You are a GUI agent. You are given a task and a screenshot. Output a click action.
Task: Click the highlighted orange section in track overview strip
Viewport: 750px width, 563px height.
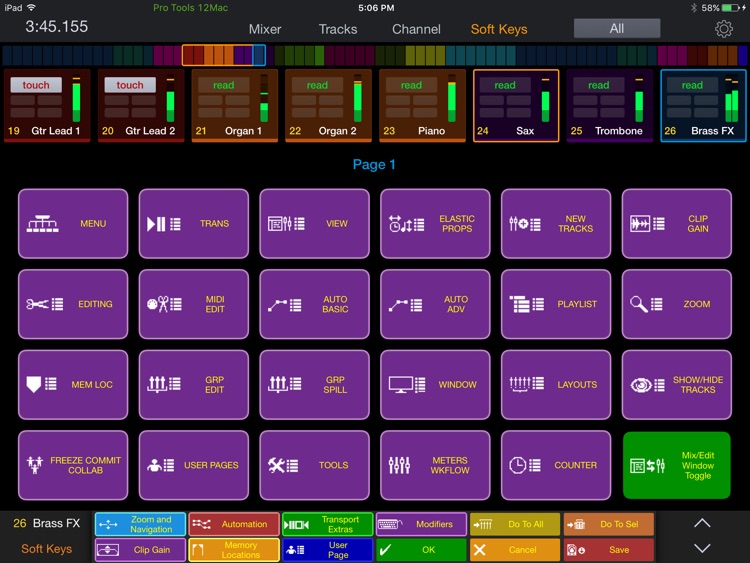(223, 55)
